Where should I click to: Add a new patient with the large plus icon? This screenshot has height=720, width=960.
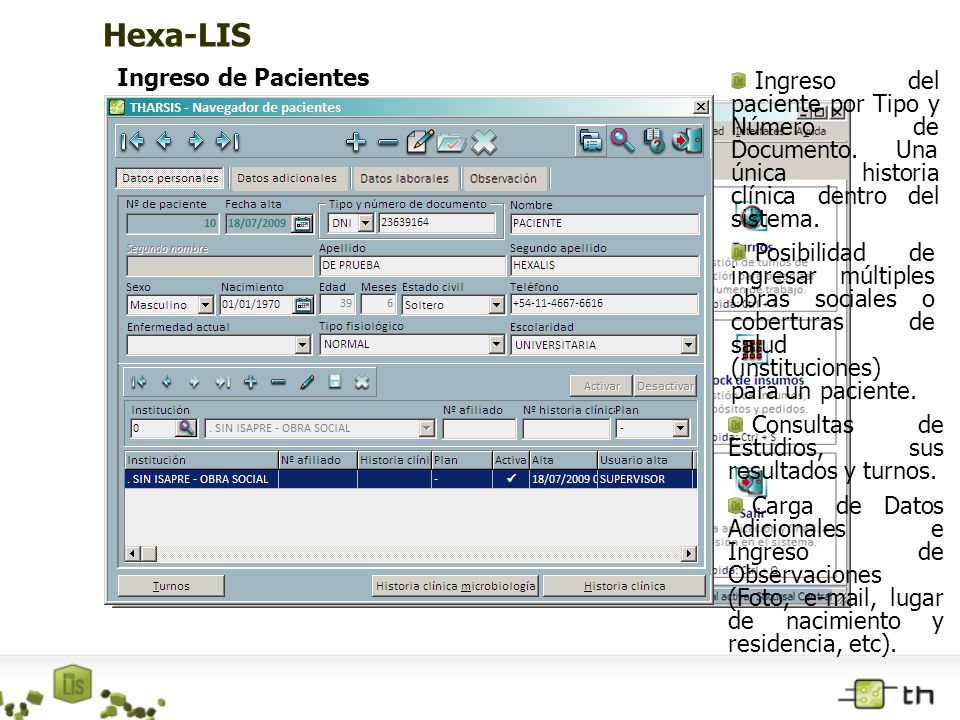[356, 142]
